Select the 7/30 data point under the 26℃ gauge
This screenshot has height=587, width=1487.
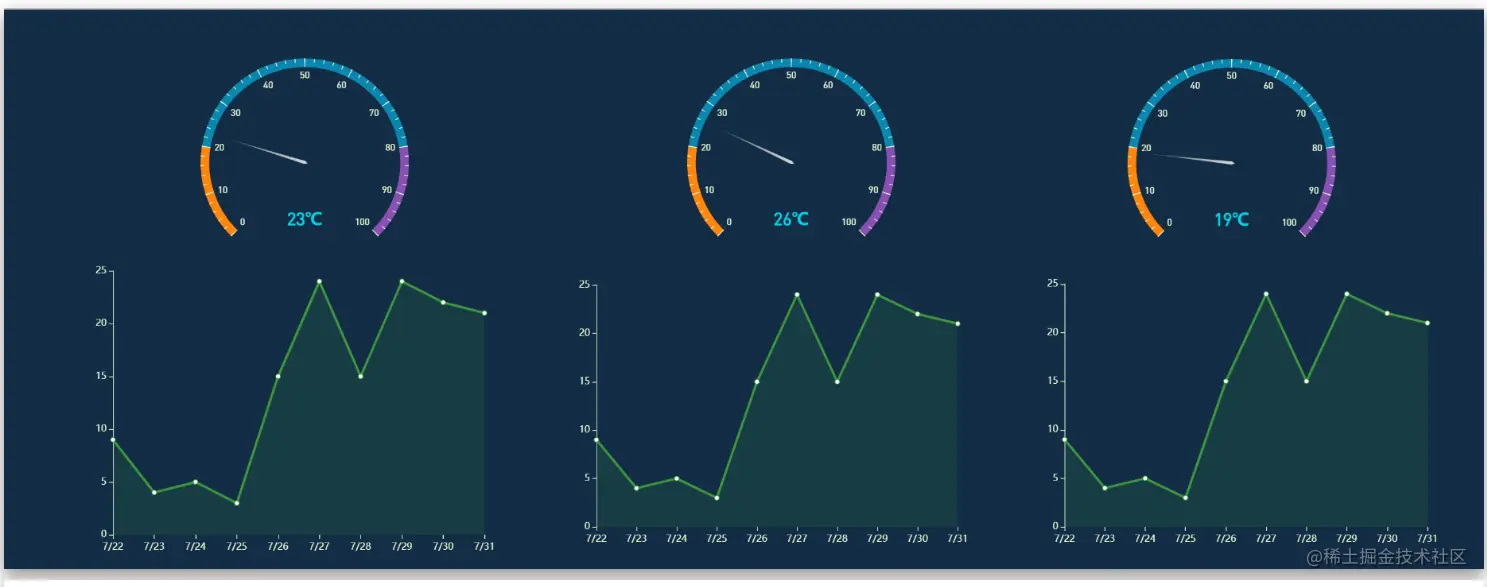917,314
